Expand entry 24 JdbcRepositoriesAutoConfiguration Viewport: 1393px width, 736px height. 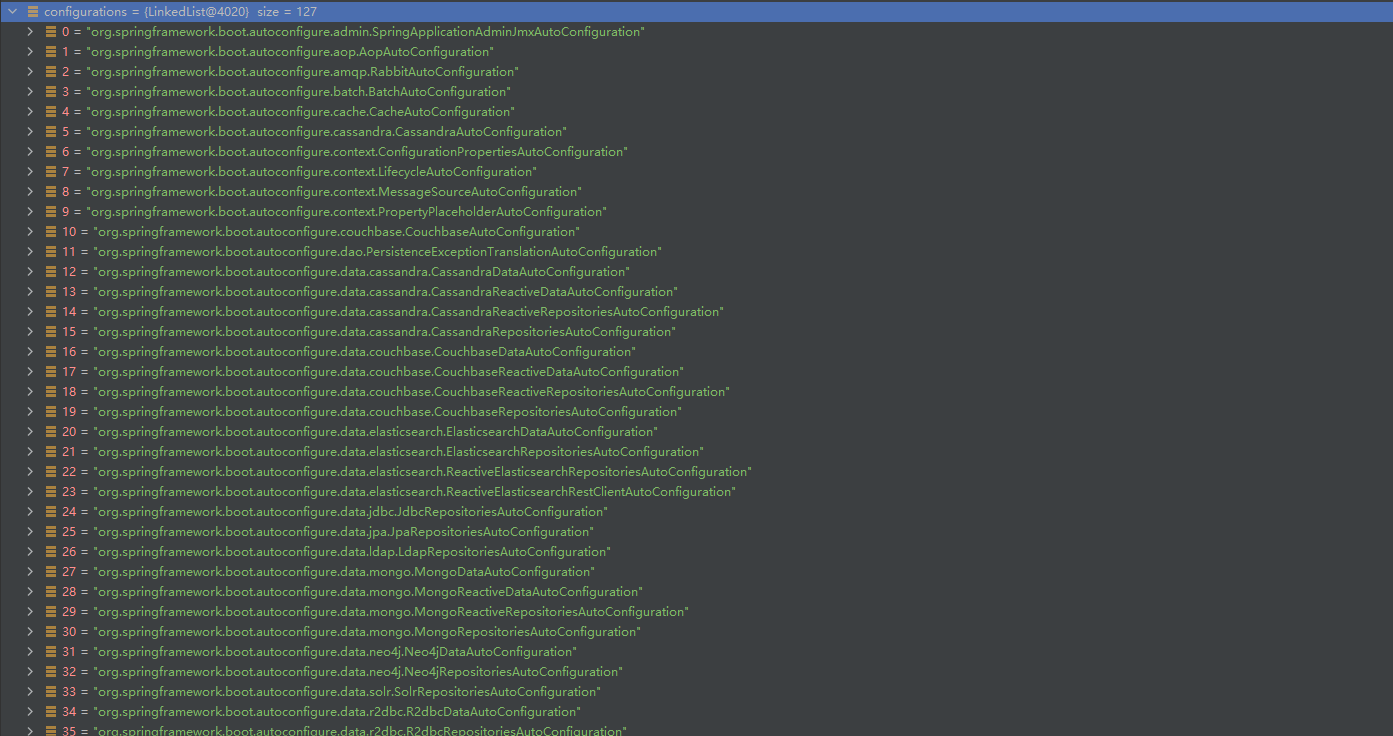[30, 512]
